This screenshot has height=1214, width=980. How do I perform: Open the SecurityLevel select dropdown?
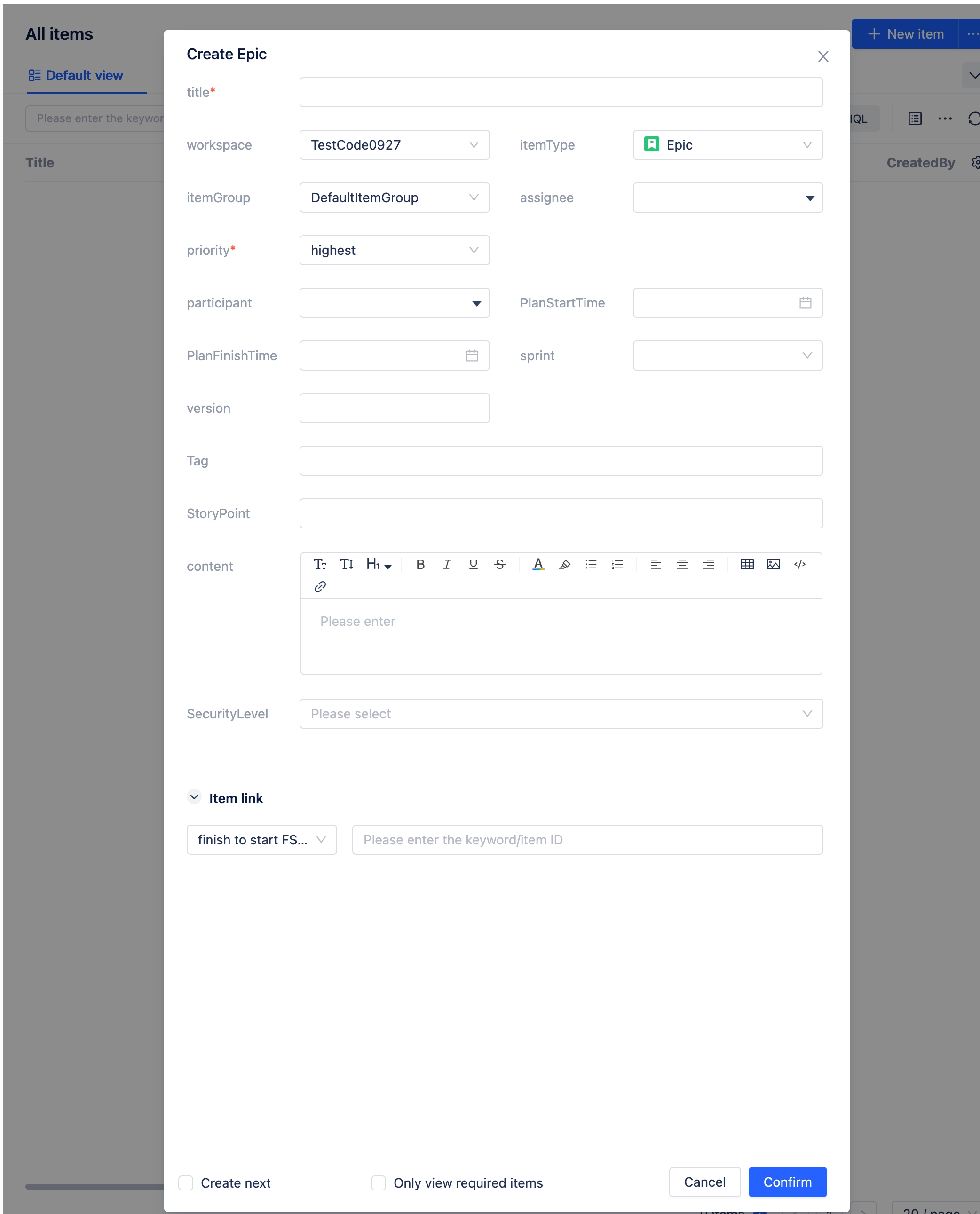(561, 713)
